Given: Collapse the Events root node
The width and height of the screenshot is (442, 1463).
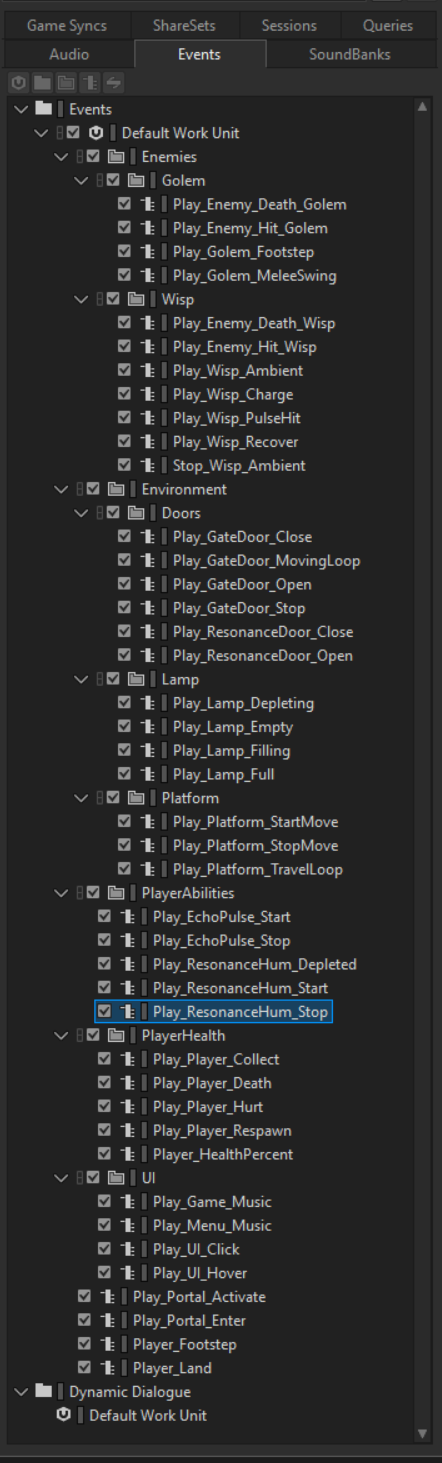Looking at the screenshot, I should tap(21, 109).
